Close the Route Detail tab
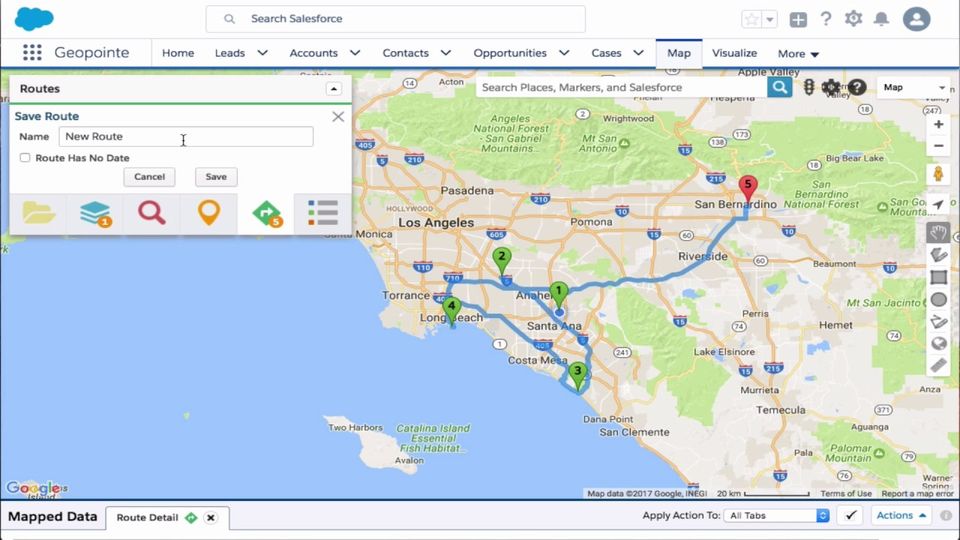Image resolution: width=960 pixels, height=540 pixels. point(211,518)
